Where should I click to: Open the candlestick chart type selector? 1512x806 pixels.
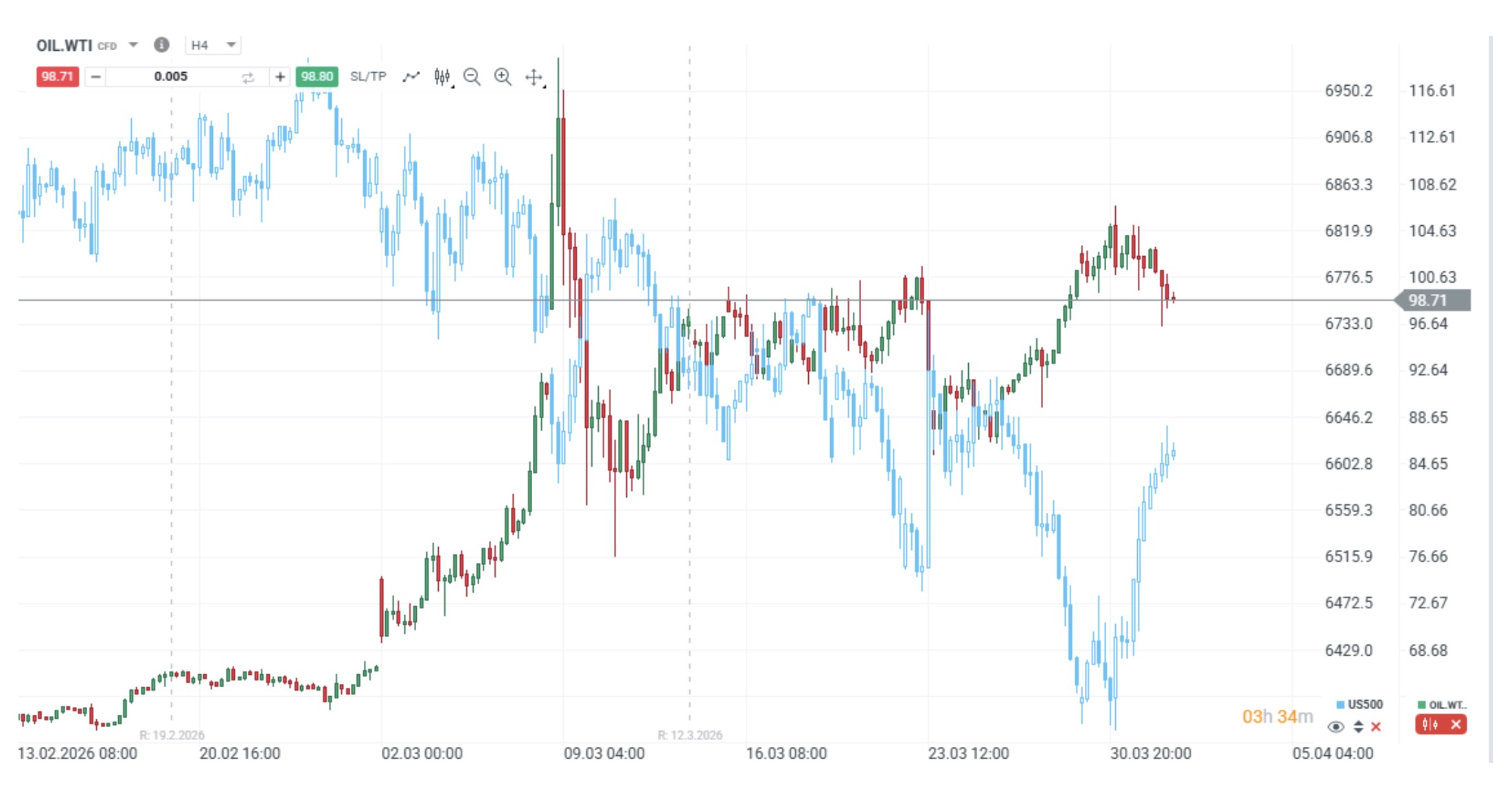tap(443, 77)
